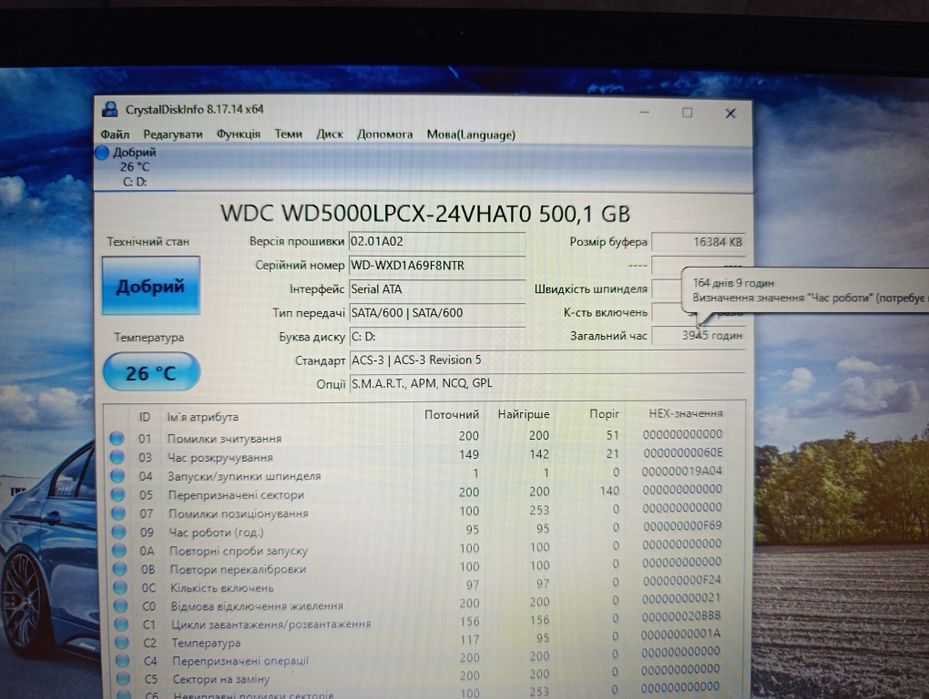Image resolution: width=929 pixels, height=699 pixels.
Task: Select the Повторні спроби запуску attribute name
Action: 239,550
